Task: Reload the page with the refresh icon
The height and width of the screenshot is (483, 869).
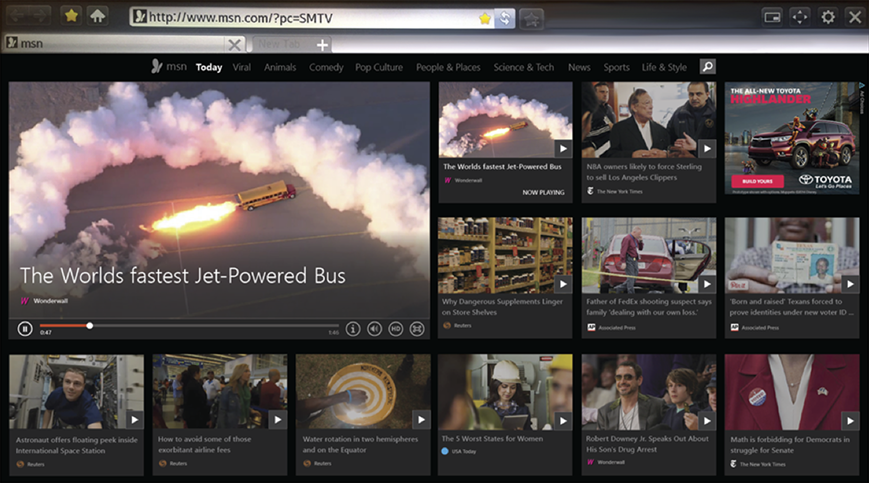Action: click(506, 17)
